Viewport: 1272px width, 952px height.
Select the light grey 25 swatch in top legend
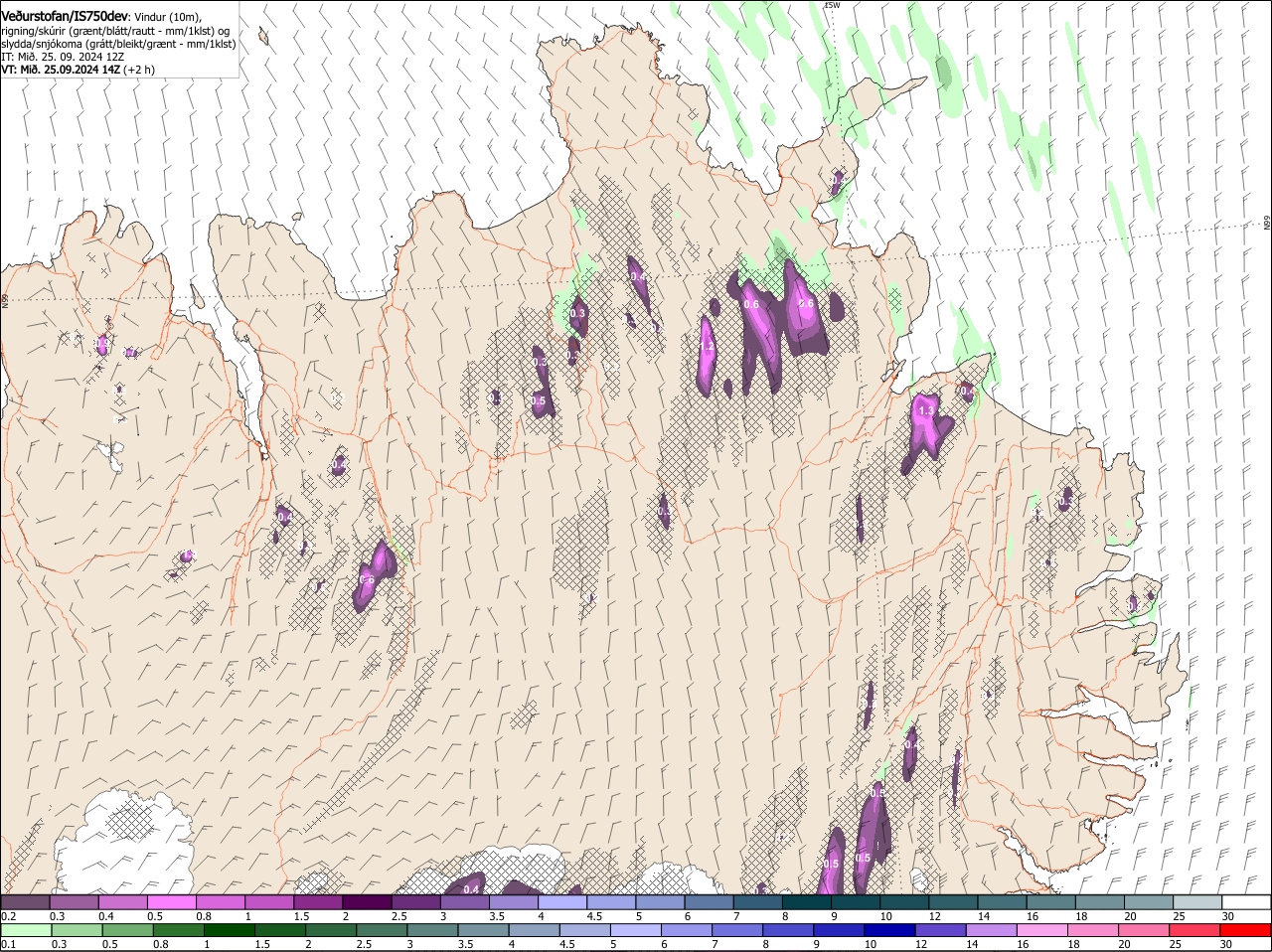[x=1198, y=902]
